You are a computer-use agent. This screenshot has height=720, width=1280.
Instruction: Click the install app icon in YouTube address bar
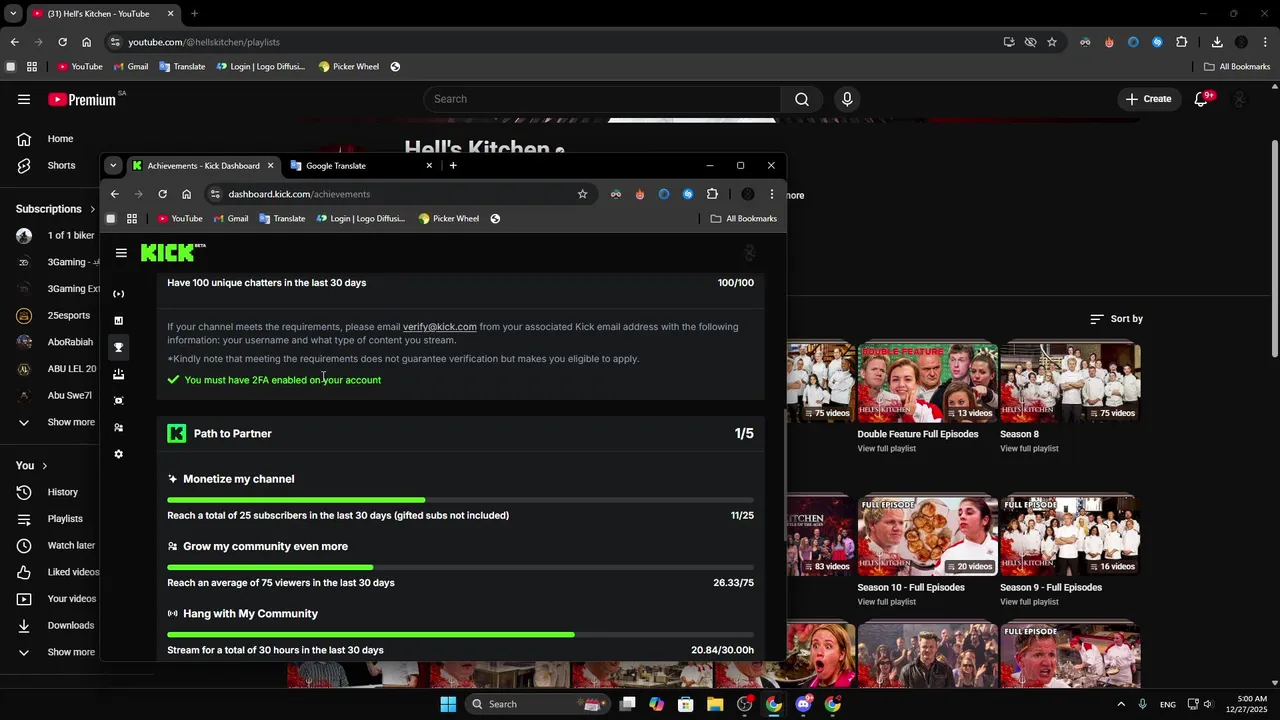click(x=1009, y=42)
